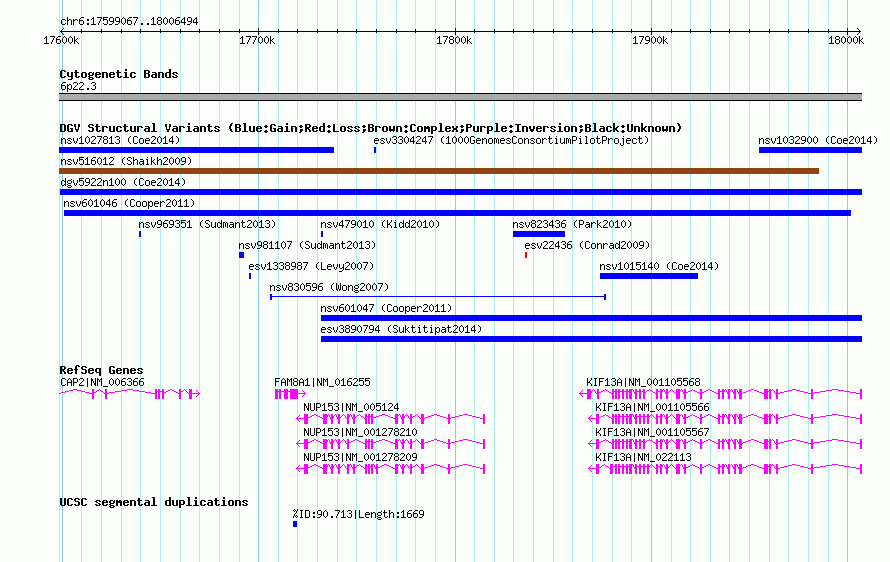The image size is (890, 562).
Task: Click the KIF13A|NM_001105568 transcript label
Action: (x=643, y=383)
